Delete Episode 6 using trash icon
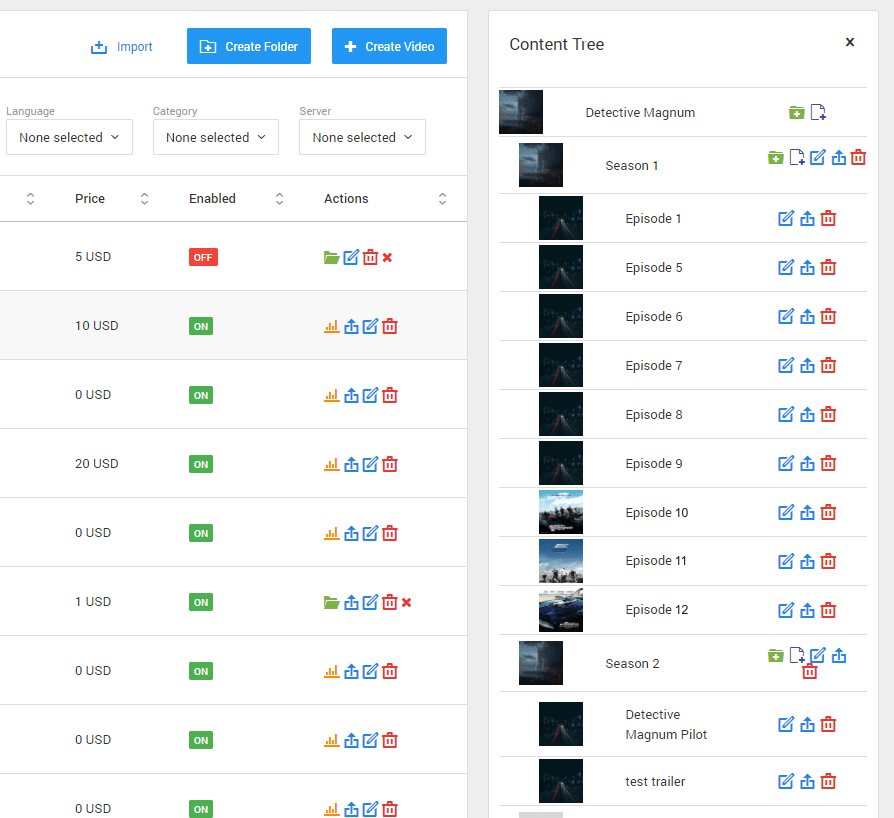894x818 pixels. pyautogui.click(x=828, y=317)
